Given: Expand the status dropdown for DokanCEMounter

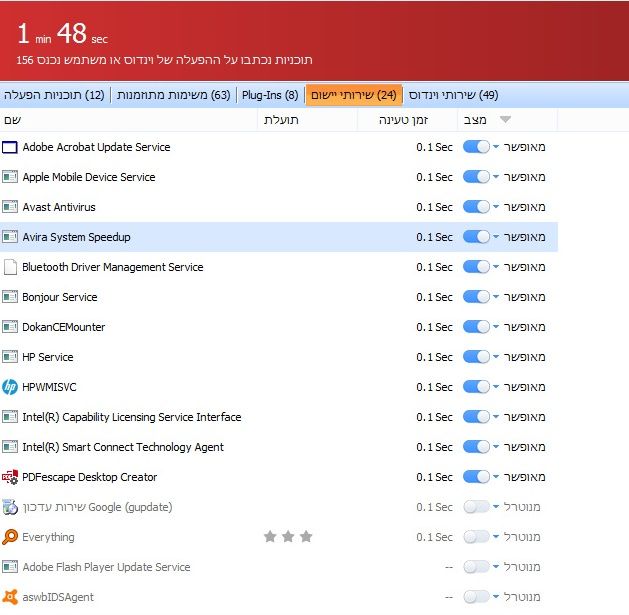Looking at the screenshot, I should pyautogui.click(x=496, y=327).
